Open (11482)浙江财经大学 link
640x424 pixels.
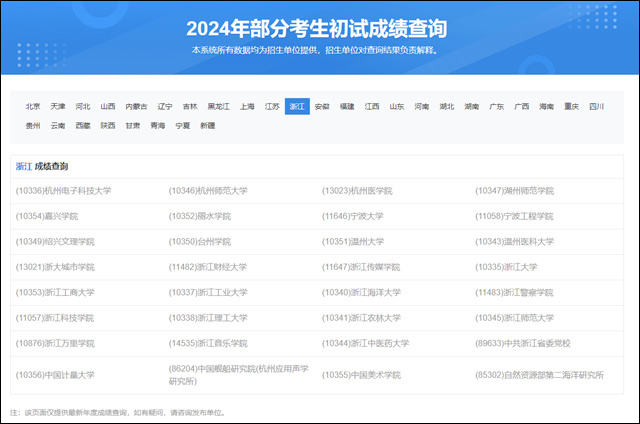coord(208,267)
